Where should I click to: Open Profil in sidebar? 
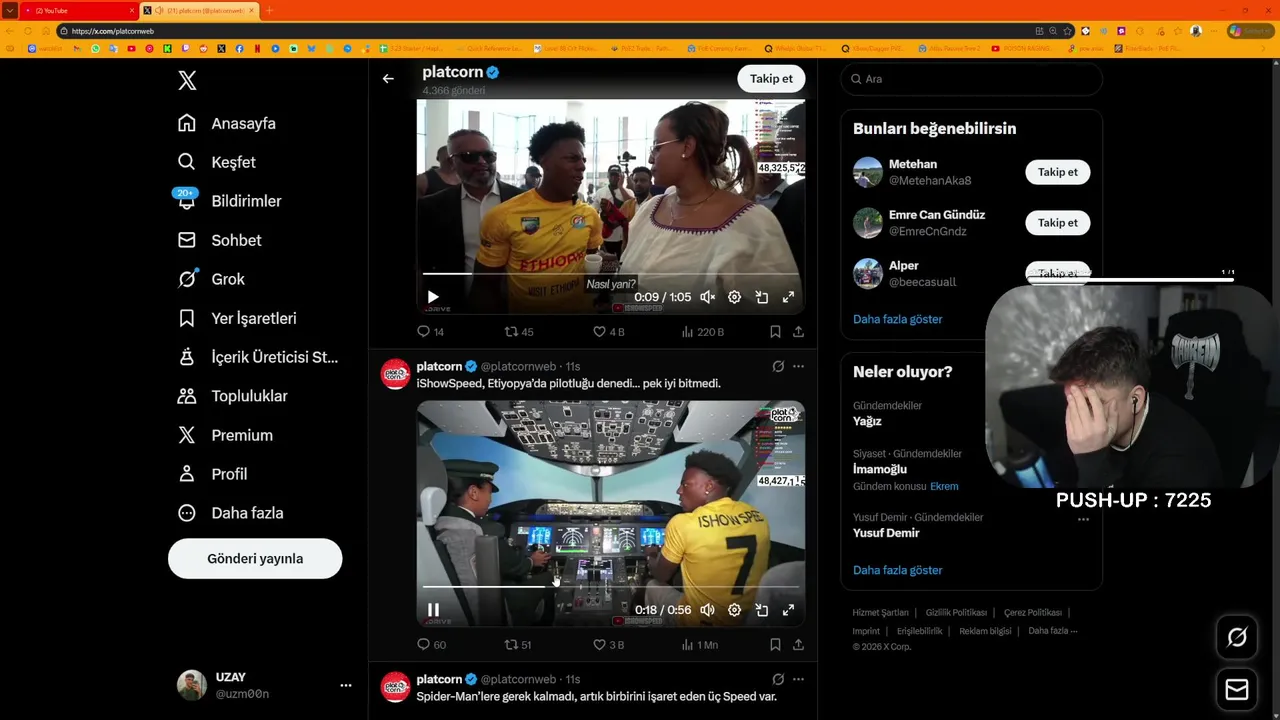pyautogui.click(x=213, y=474)
